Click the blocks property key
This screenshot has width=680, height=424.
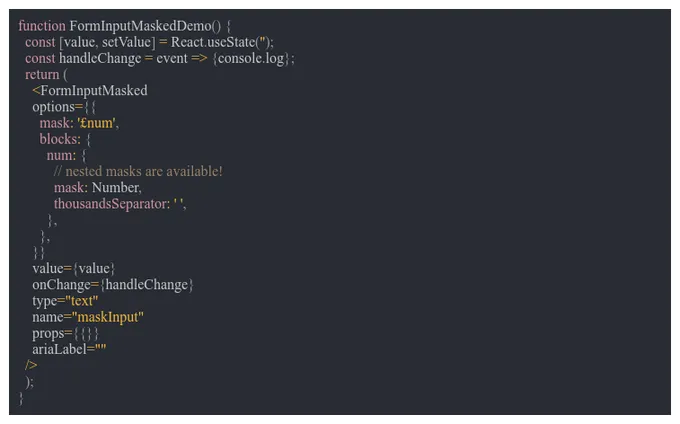(60, 139)
